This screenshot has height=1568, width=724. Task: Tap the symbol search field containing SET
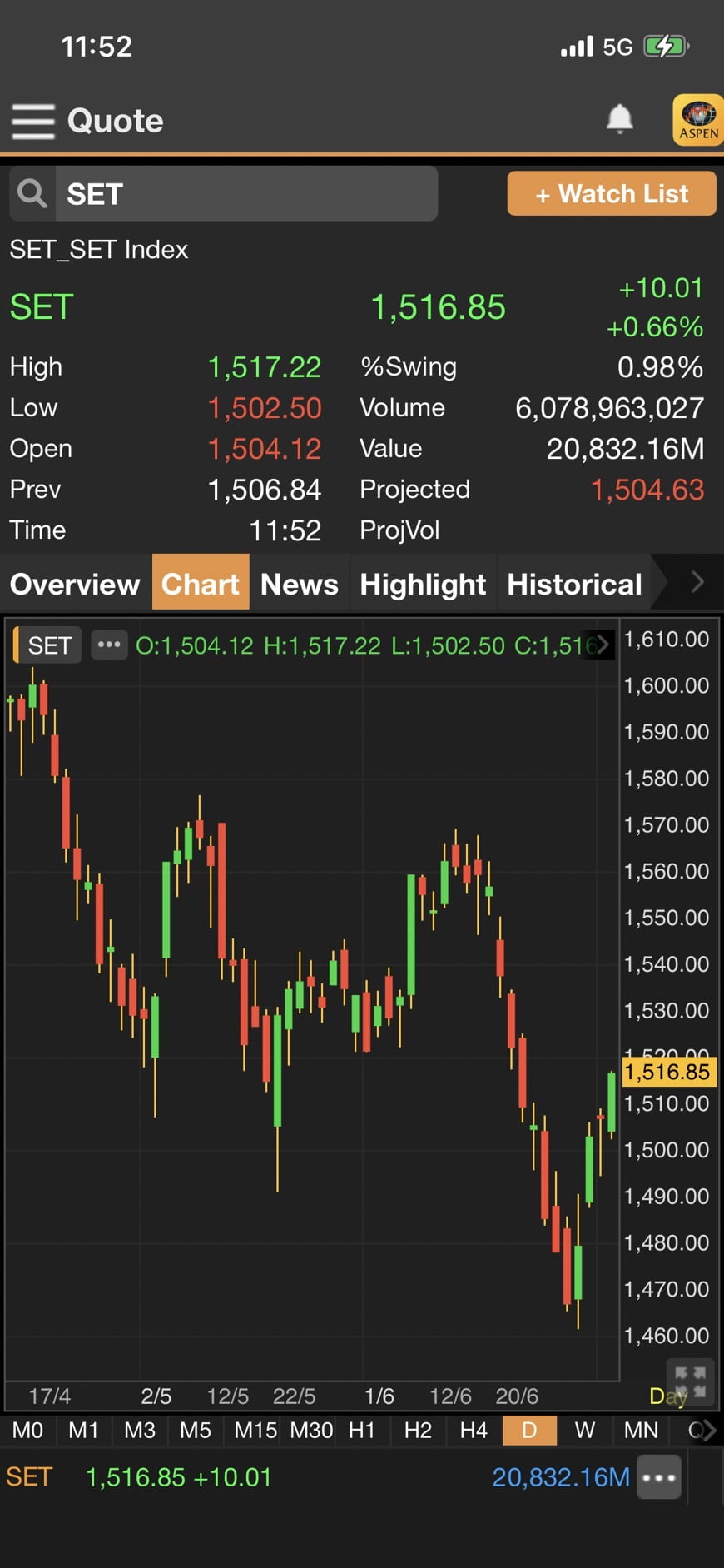coord(246,193)
